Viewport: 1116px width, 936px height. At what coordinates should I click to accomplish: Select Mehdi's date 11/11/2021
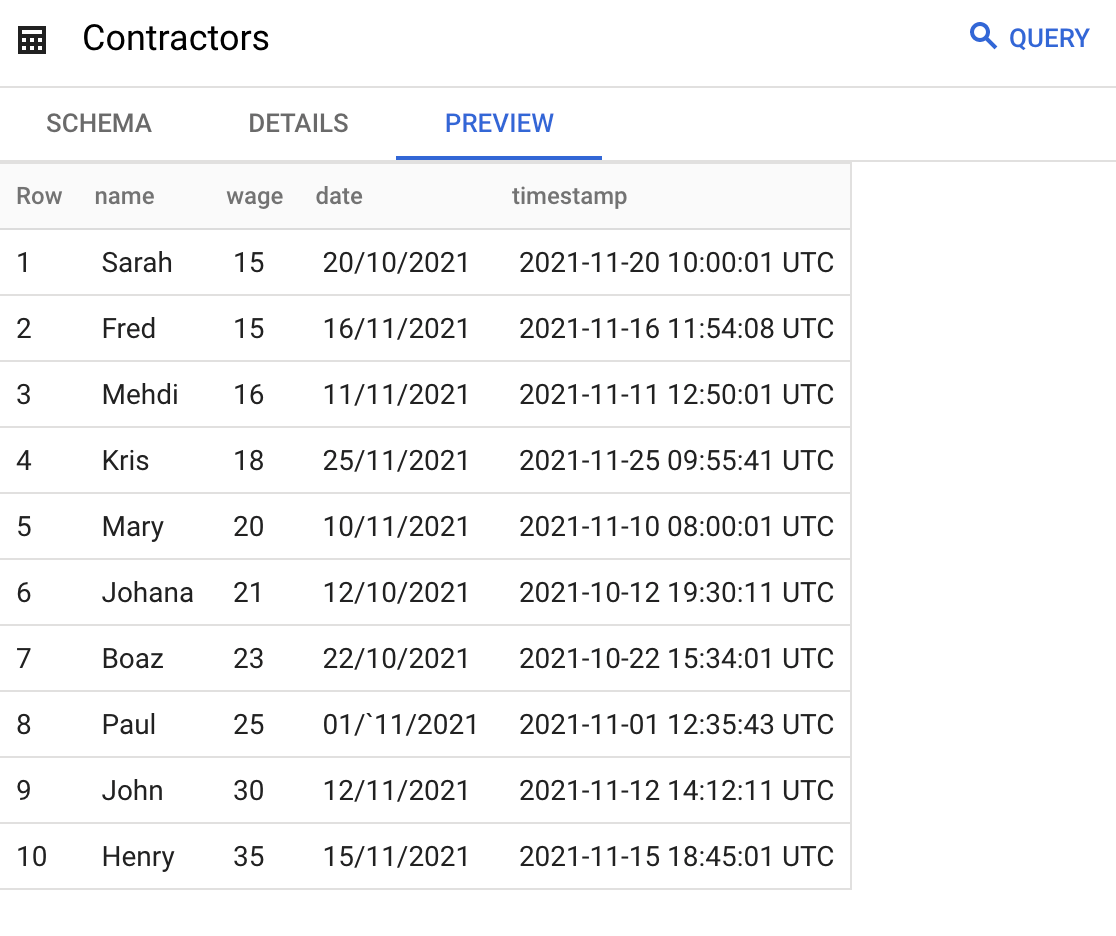(394, 394)
